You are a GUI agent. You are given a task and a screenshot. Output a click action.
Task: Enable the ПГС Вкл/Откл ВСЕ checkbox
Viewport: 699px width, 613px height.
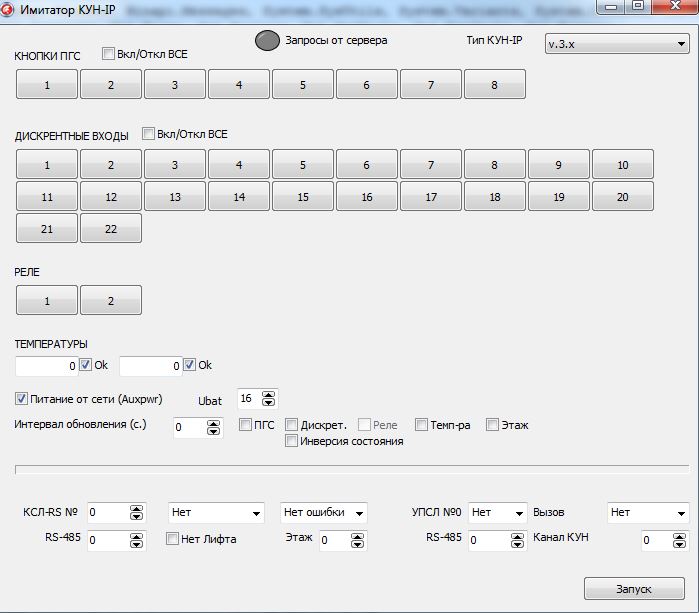(108, 54)
